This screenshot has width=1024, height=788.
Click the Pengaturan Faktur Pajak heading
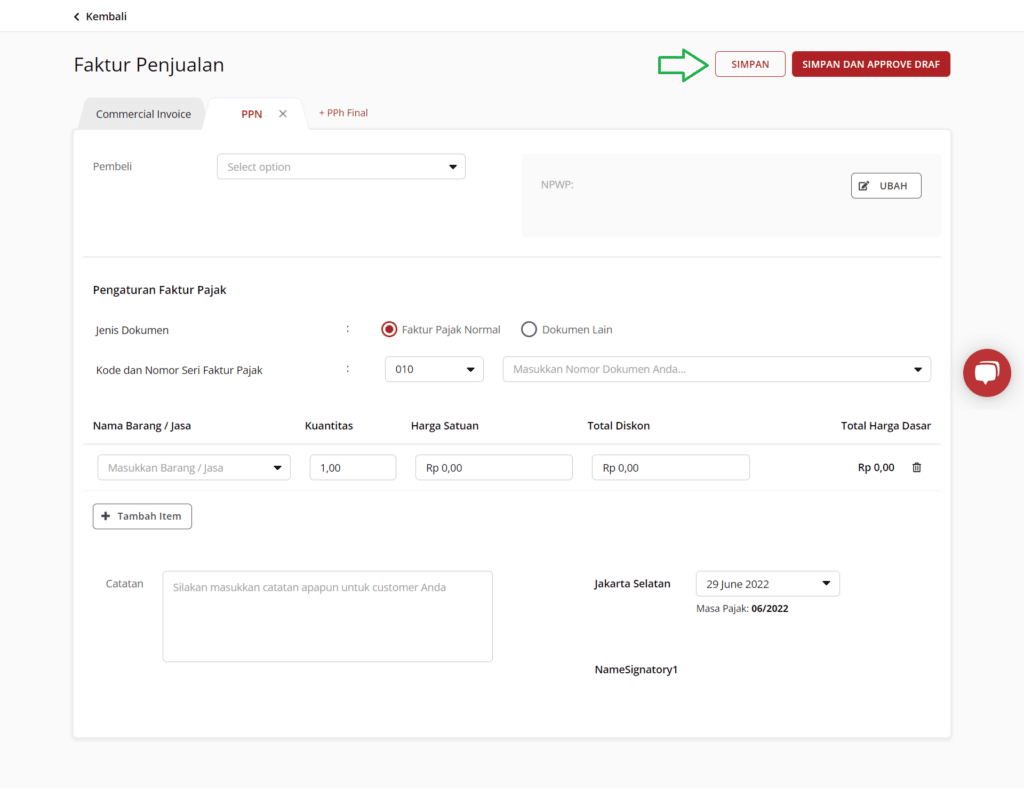coord(159,290)
